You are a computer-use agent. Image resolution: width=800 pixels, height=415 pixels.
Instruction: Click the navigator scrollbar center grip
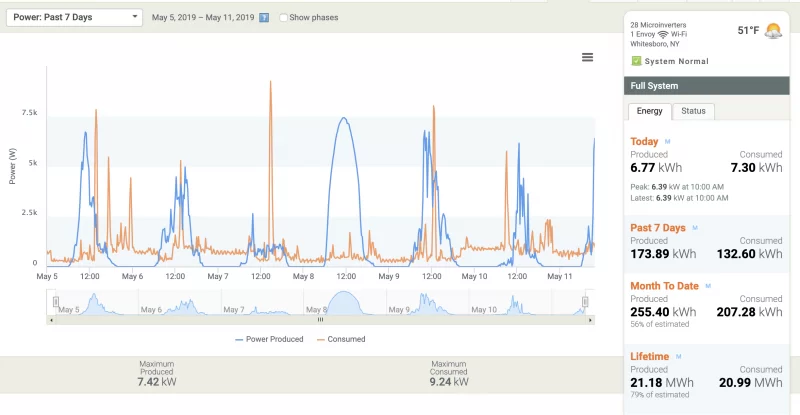(x=320, y=320)
